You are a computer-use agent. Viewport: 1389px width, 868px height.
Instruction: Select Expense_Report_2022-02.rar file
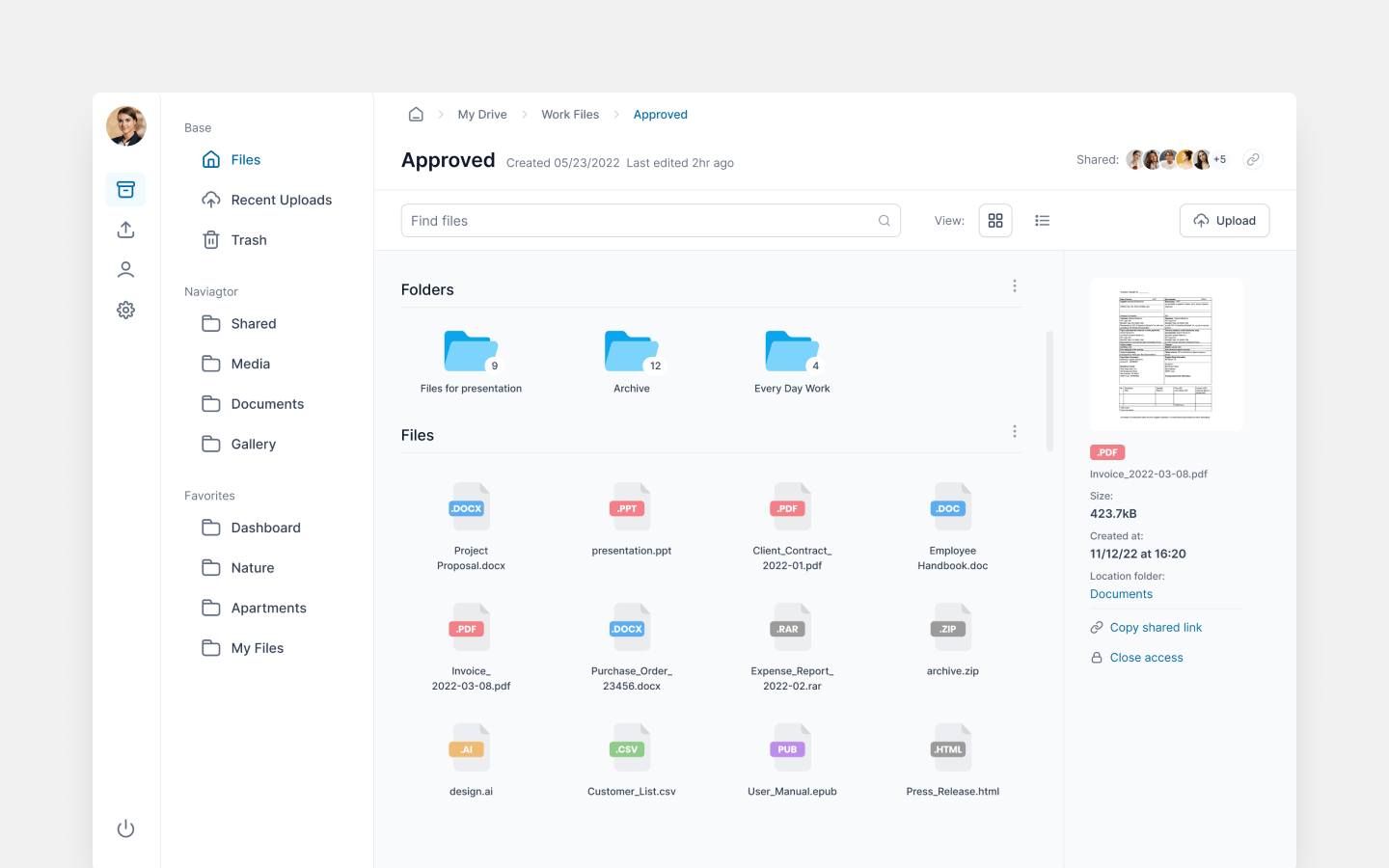pos(792,647)
